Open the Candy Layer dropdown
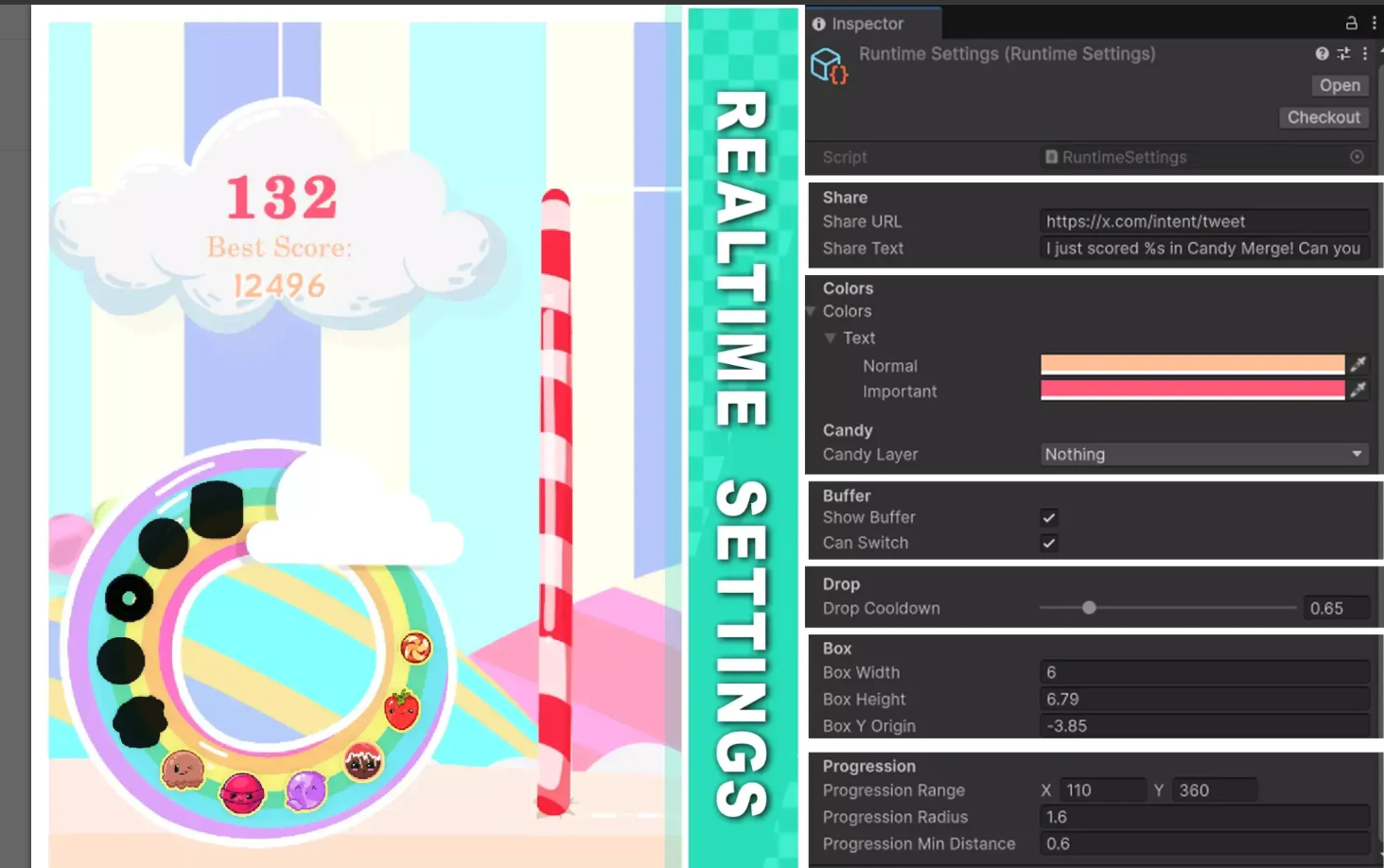This screenshot has height=868, width=1384. pos(1204,454)
